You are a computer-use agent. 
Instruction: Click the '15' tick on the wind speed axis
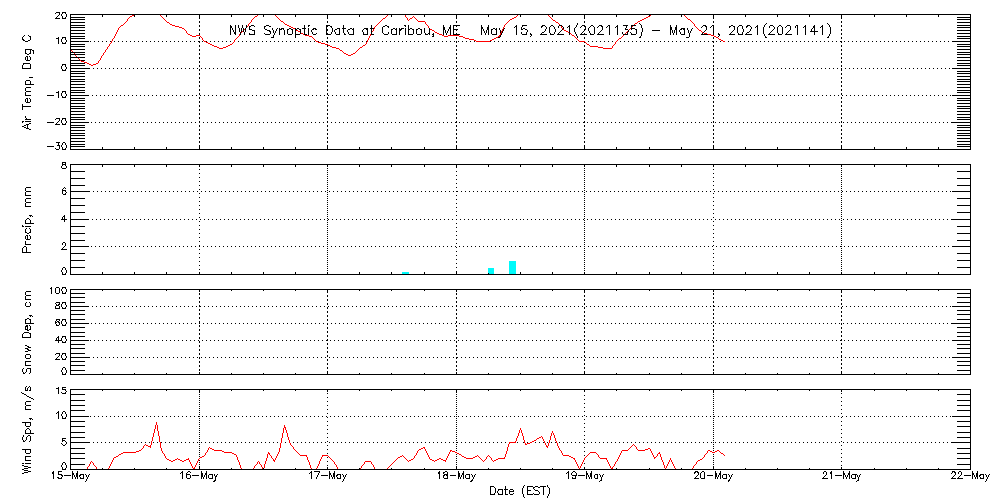(x=59, y=390)
